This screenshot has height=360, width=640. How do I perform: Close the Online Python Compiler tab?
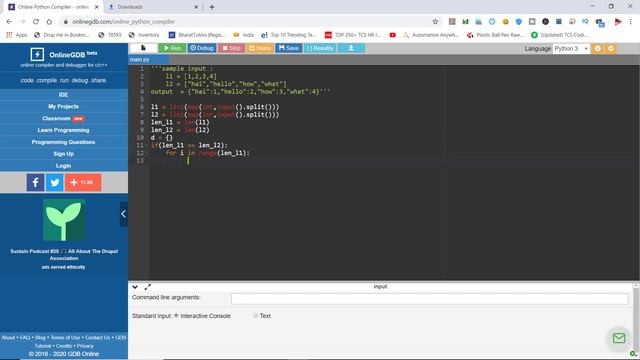click(x=97, y=7)
